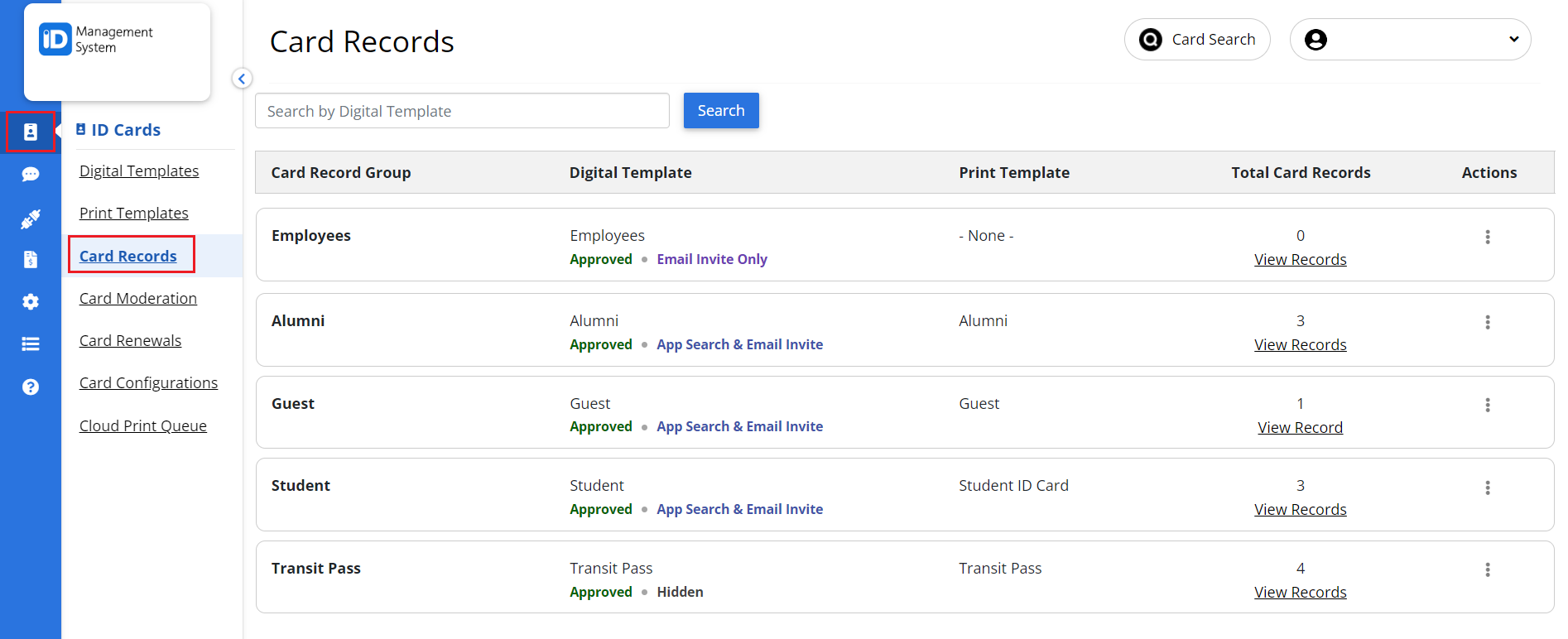
Task: Click the user profile avatar icon
Action: pos(1315,40)
